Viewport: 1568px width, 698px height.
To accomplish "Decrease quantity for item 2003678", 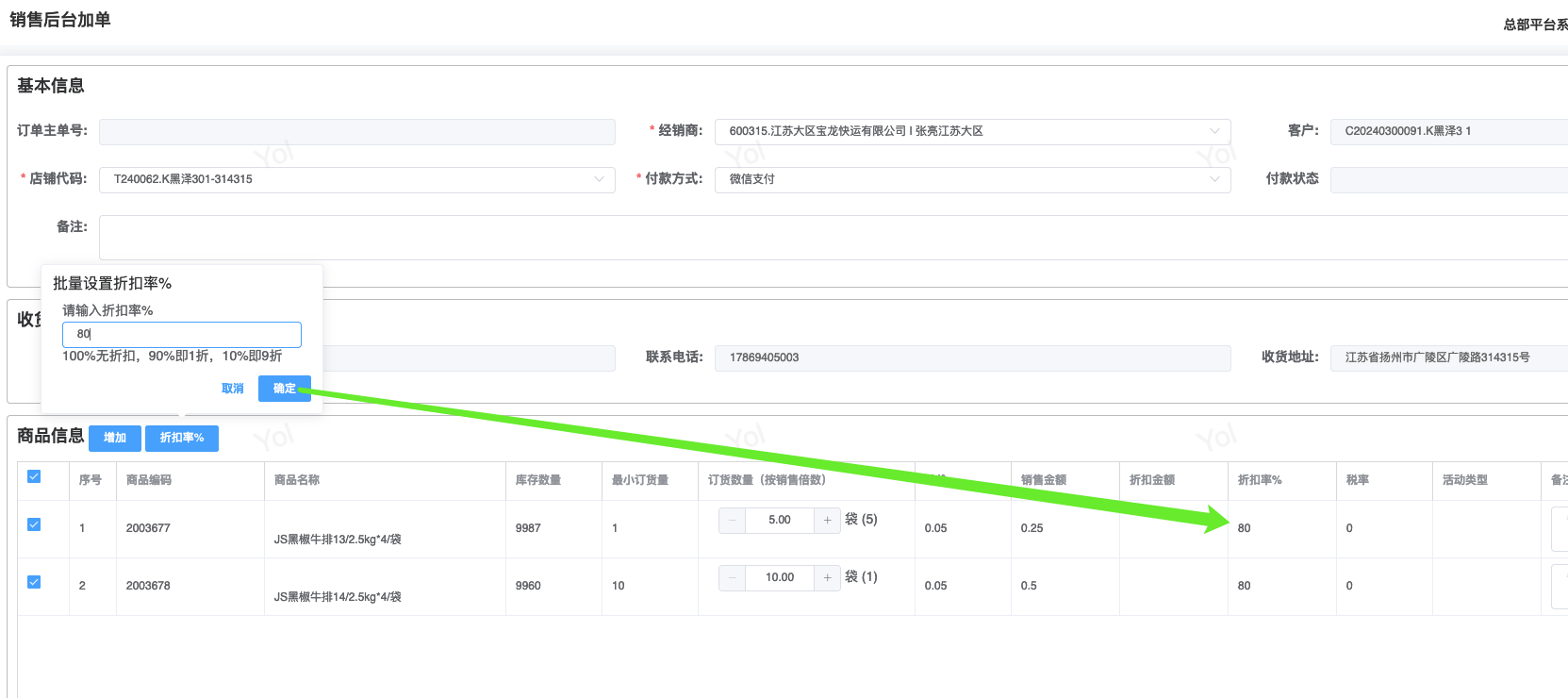I will 732,577.
